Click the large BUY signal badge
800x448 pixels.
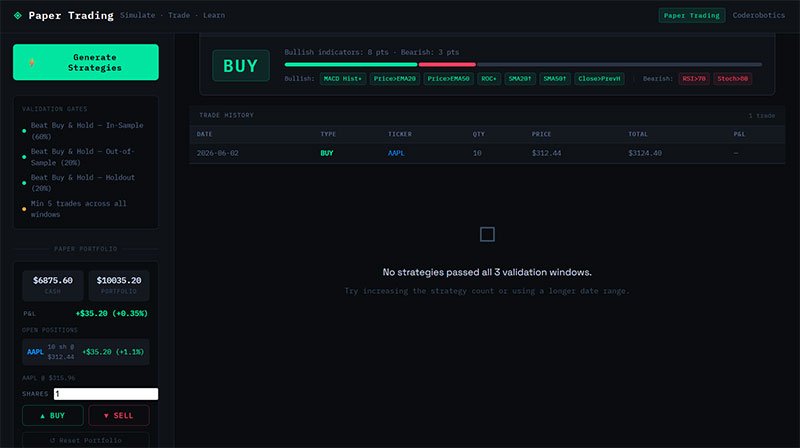pyautogui.click(x=241, y=66)
